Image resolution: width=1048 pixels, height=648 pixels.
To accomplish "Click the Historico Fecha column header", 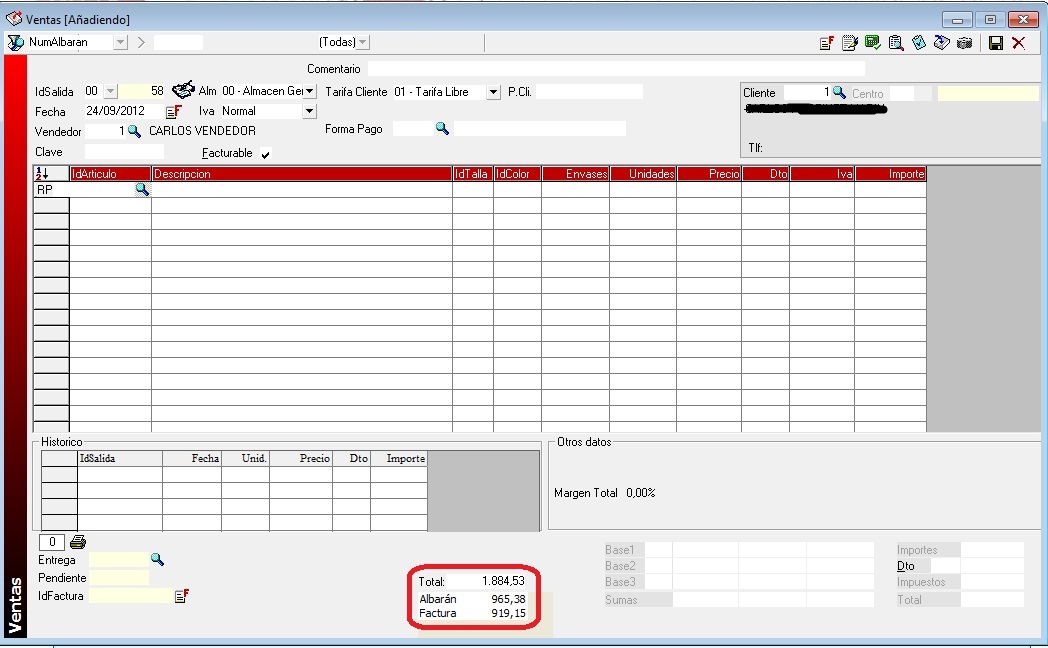I will click(x=192, y=458).
